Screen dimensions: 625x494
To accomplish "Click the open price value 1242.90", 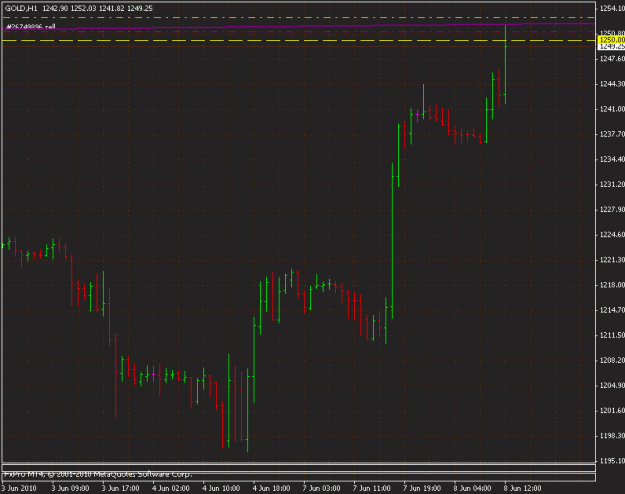I will (55, 8).
